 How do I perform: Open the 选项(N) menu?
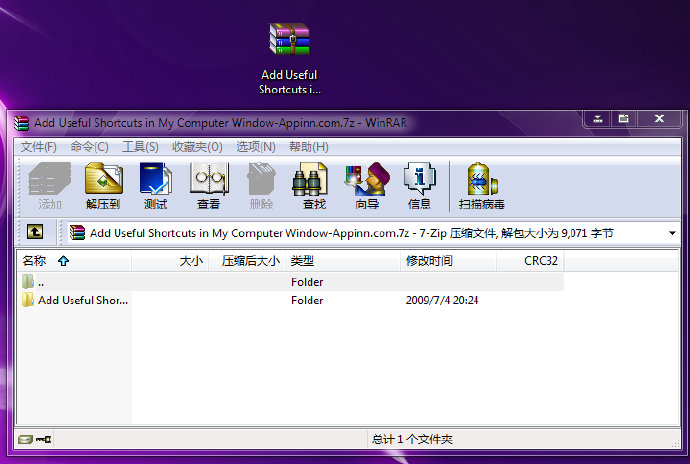256,147
